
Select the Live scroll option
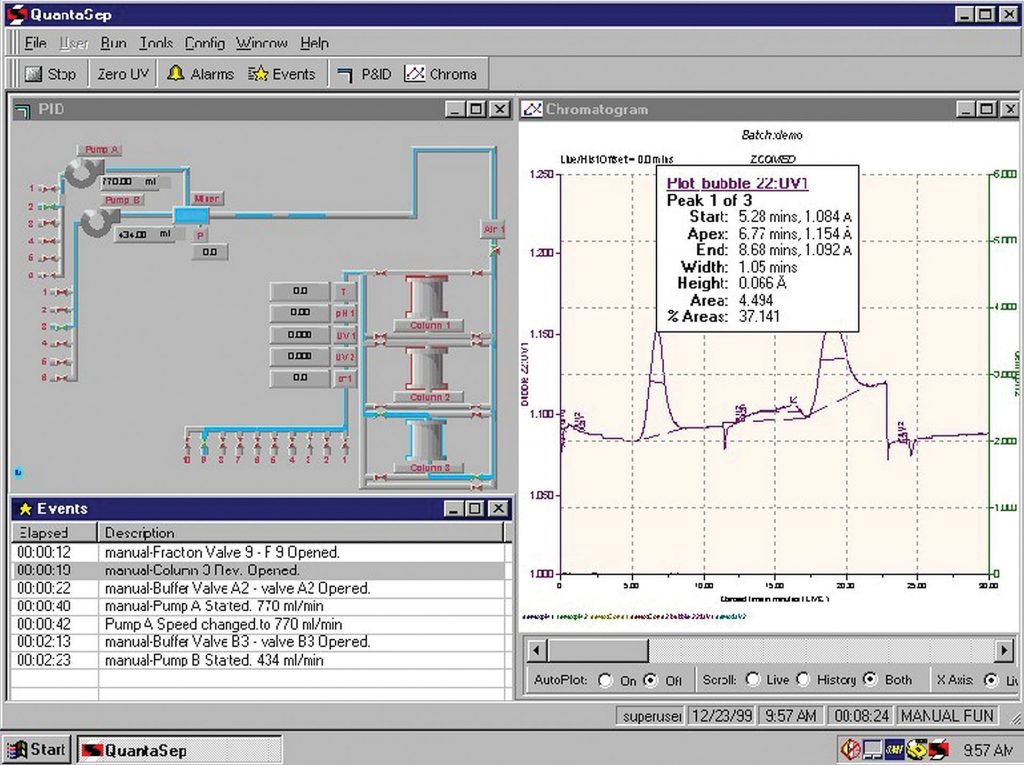tap(752, 680)
